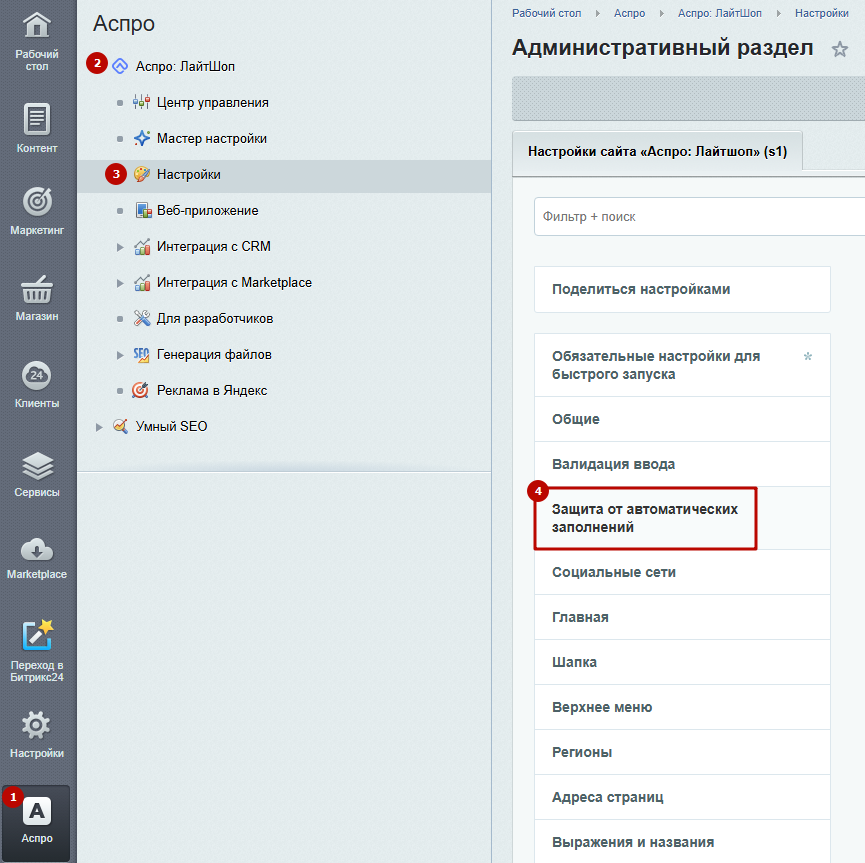Open Адреса страниц settings section

coord(682,797)
